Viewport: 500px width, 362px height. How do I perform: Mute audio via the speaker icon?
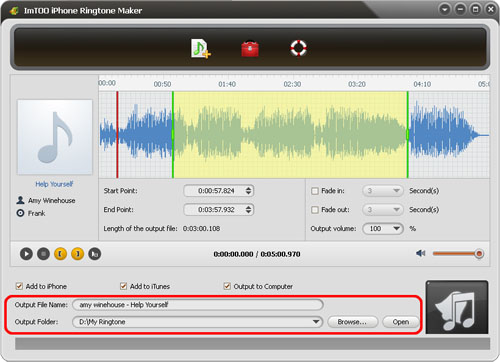click(421, 254)
